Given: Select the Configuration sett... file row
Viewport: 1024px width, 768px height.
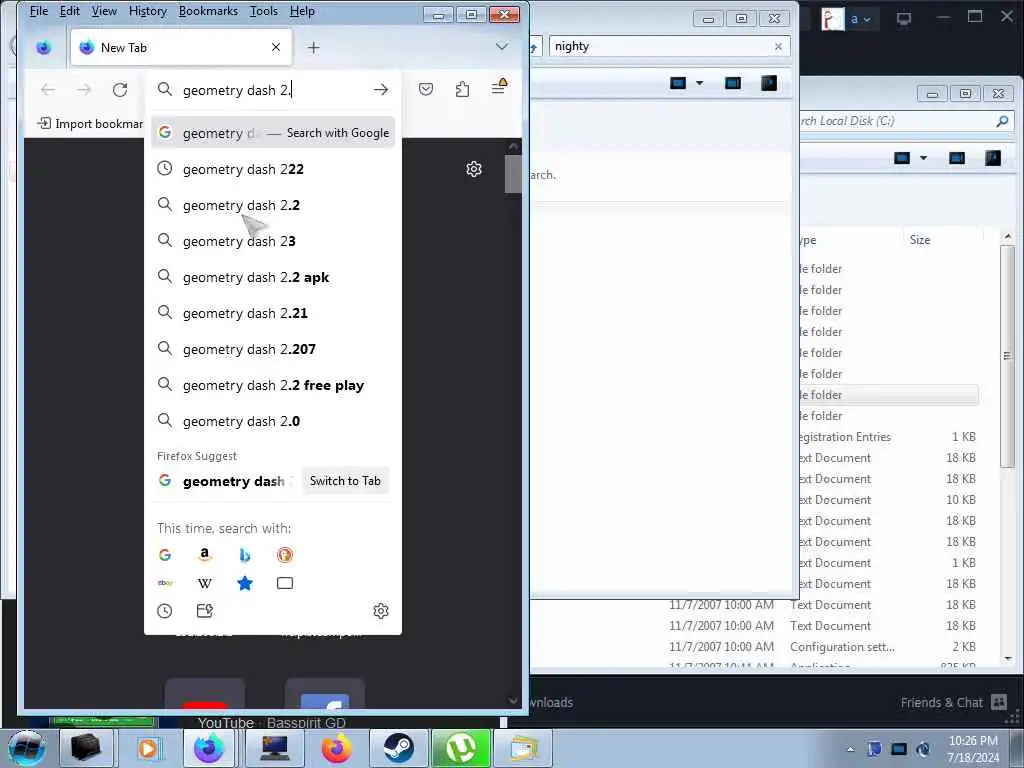Looking at the screenshot, I should click(x=823, y=647).
